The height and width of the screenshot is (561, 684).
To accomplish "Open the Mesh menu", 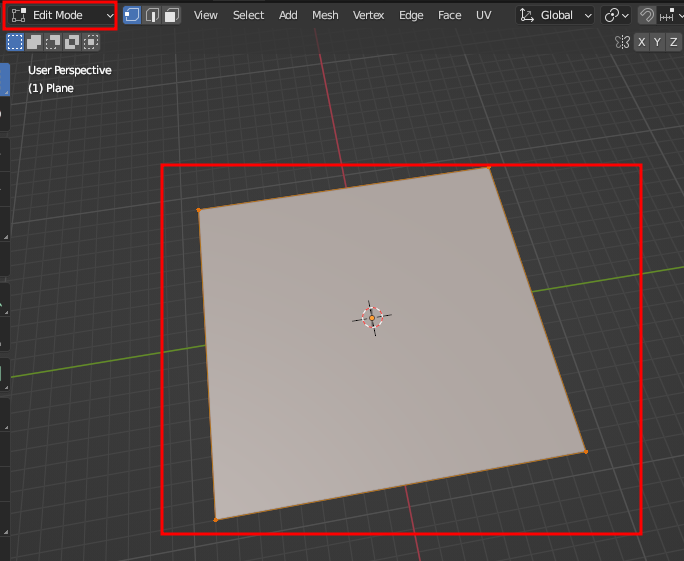I will [x=325, y=15].
